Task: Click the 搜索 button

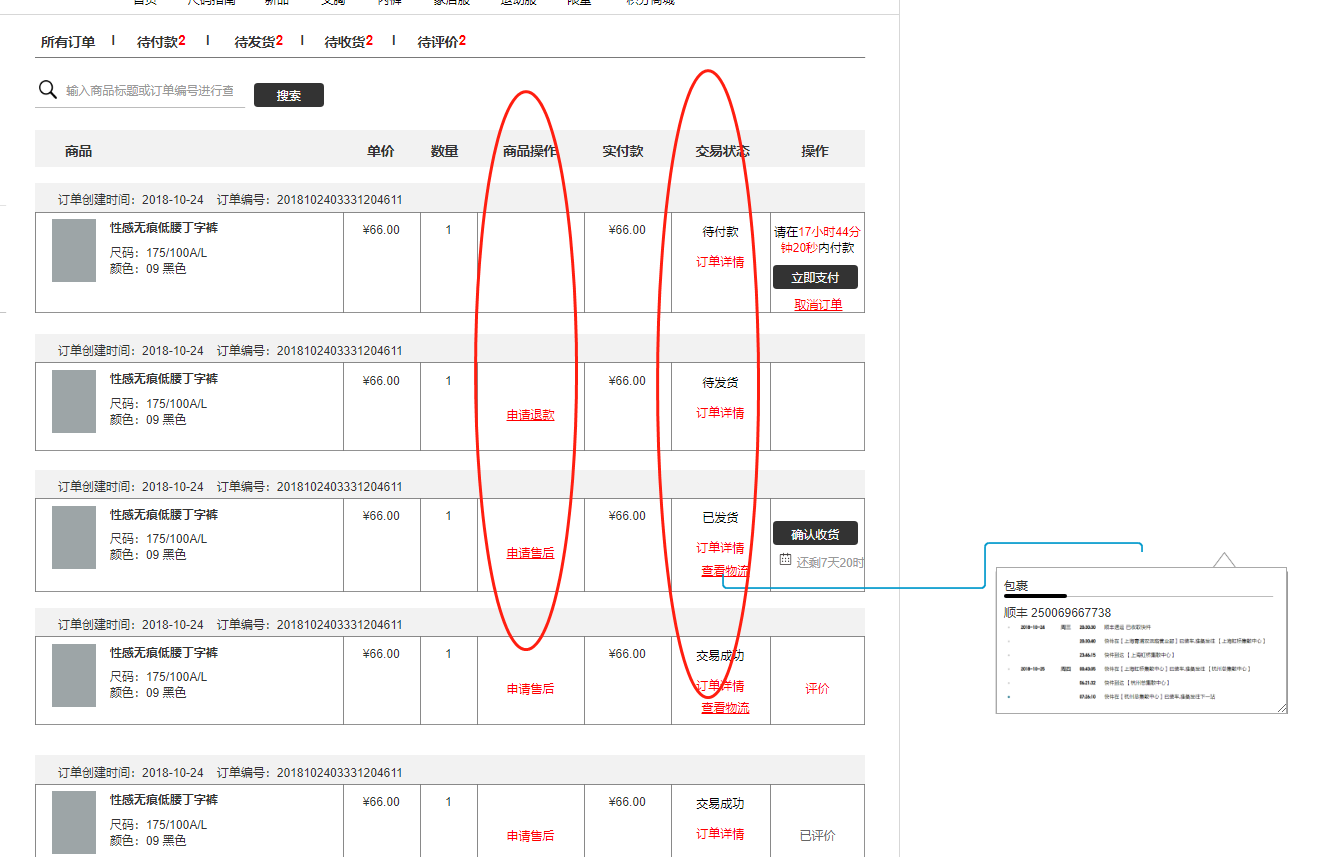Action: 289,95
